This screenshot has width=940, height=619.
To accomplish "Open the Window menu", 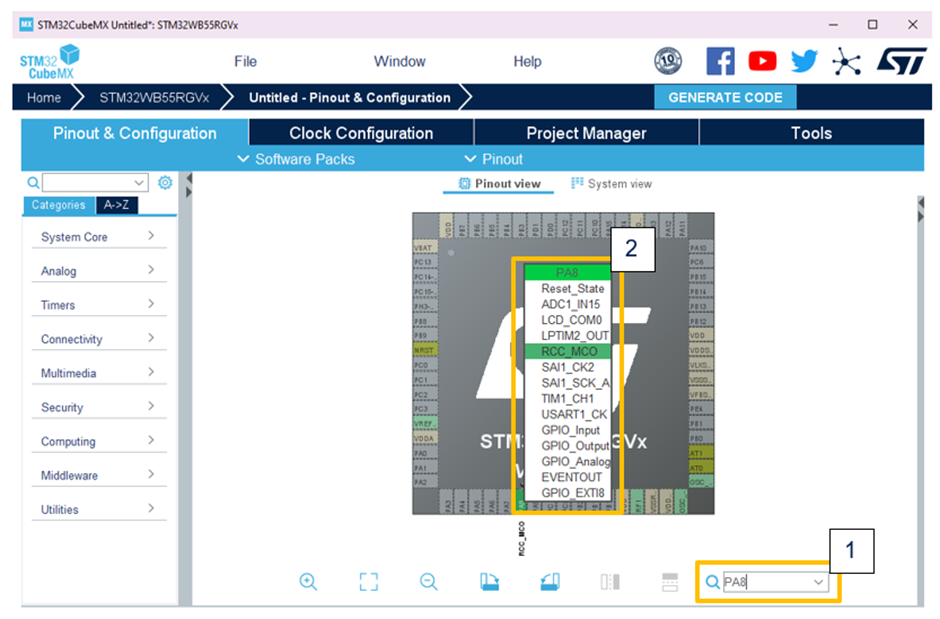I will click(399, 60).
